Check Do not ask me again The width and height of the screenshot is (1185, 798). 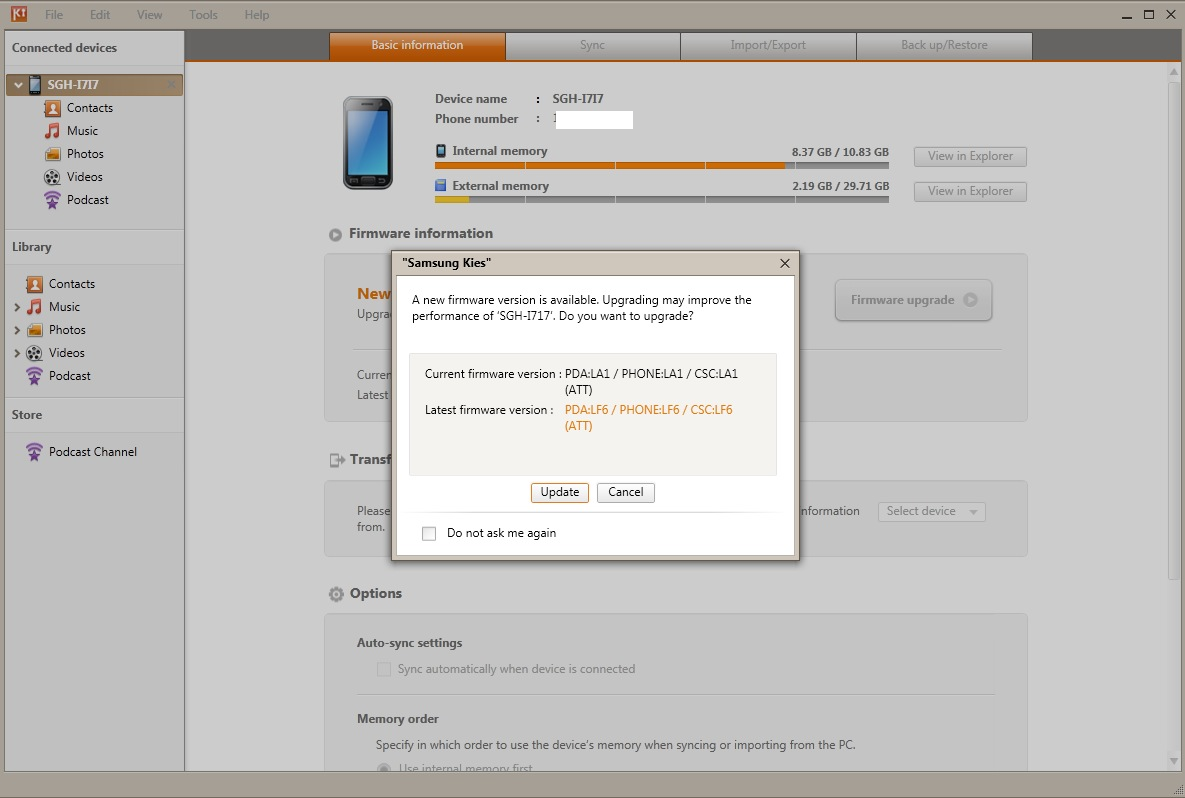pyautogui.click(x=429, y=534)
